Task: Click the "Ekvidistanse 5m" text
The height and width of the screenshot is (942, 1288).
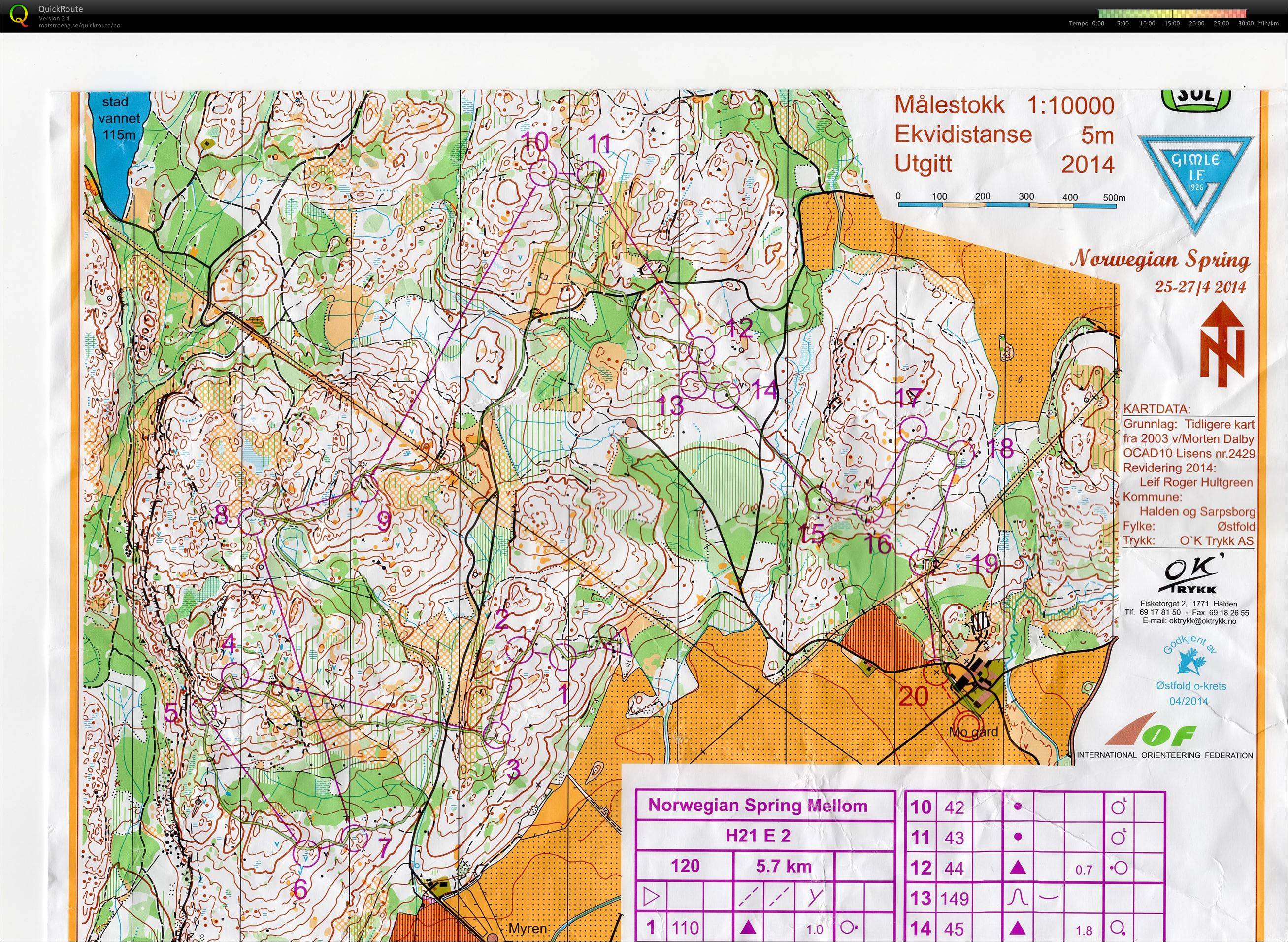Action: click(1004, 135)
